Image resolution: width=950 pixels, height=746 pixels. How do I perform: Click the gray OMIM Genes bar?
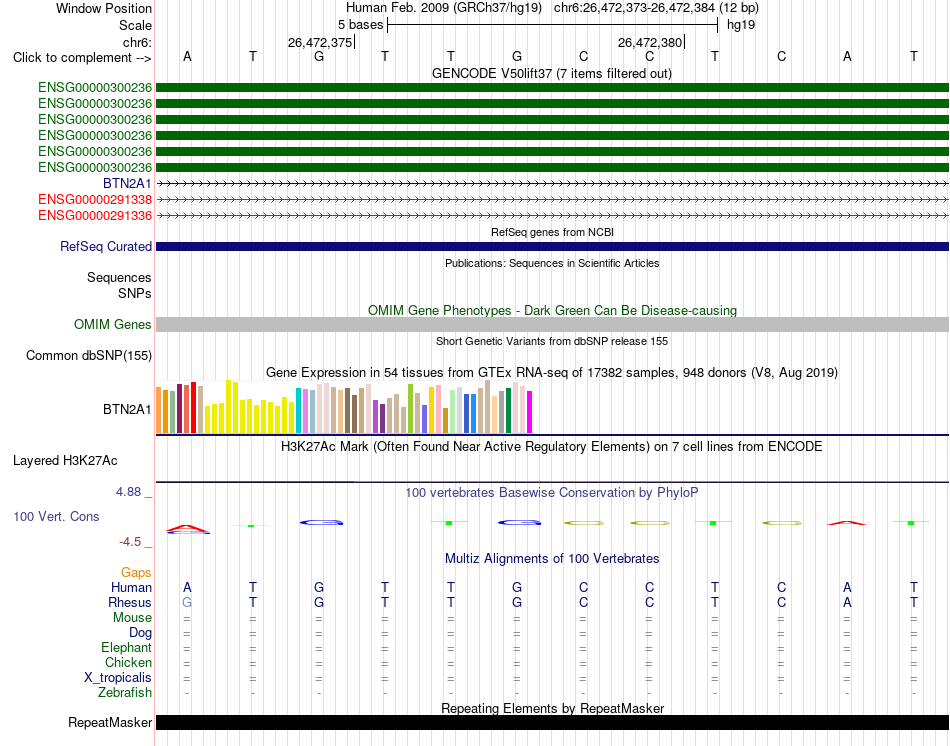point(552,324)
